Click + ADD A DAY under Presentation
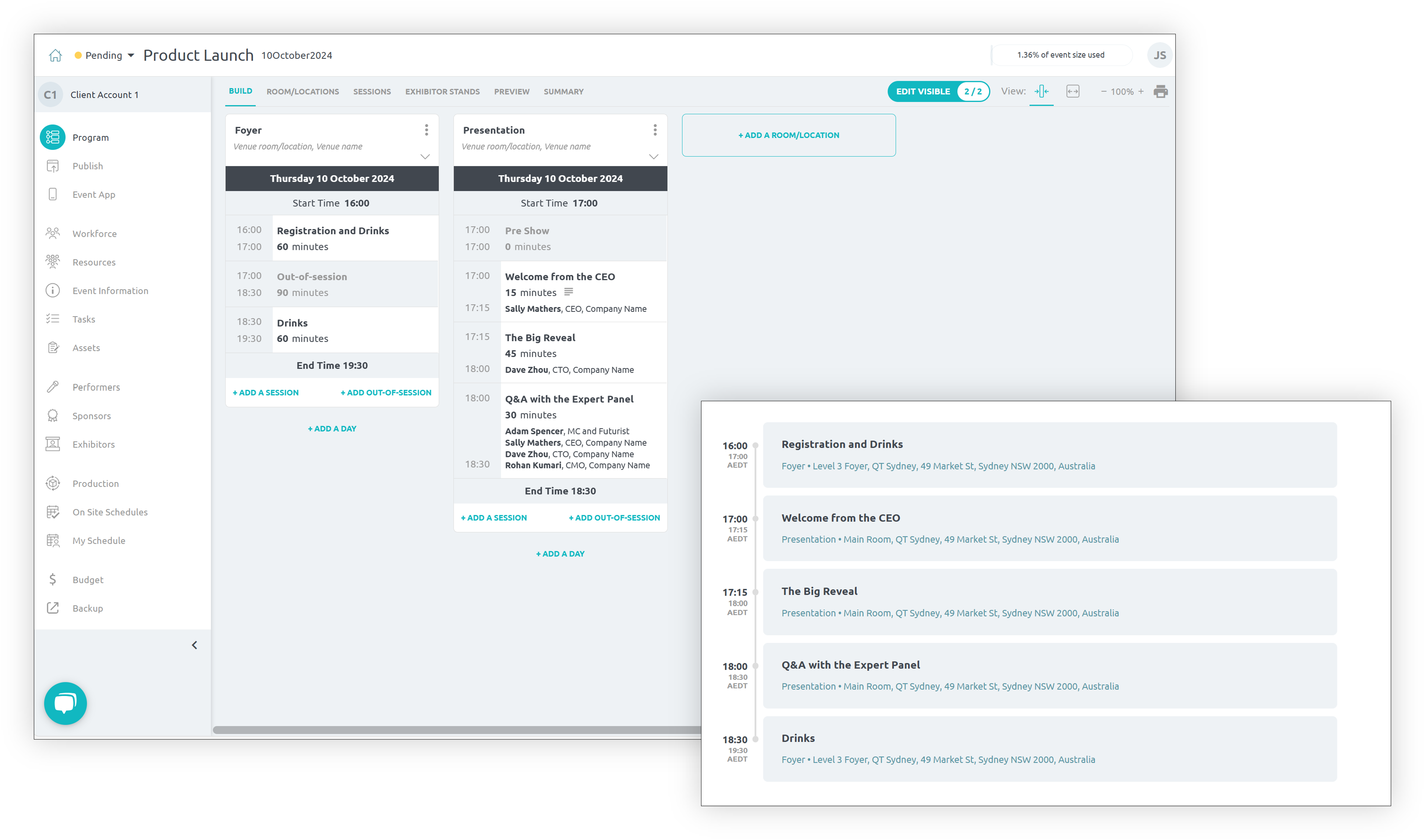Image resolution: width=1425 pixels, height=840 pixels. [560, 554]
